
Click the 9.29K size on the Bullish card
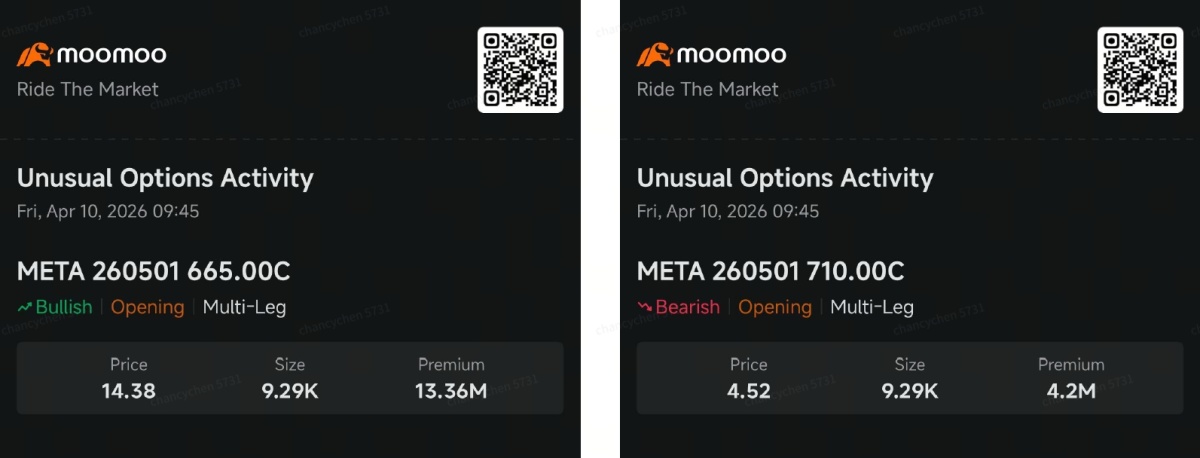(x=290, y=391)
